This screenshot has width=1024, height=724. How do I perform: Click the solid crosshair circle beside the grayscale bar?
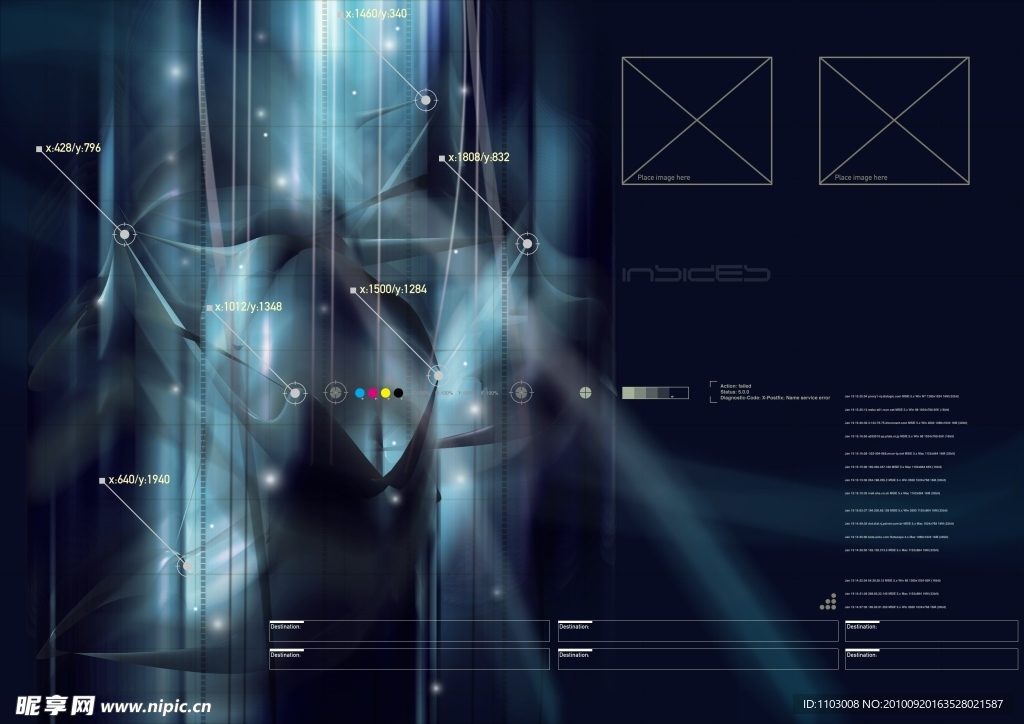[586, 392]
